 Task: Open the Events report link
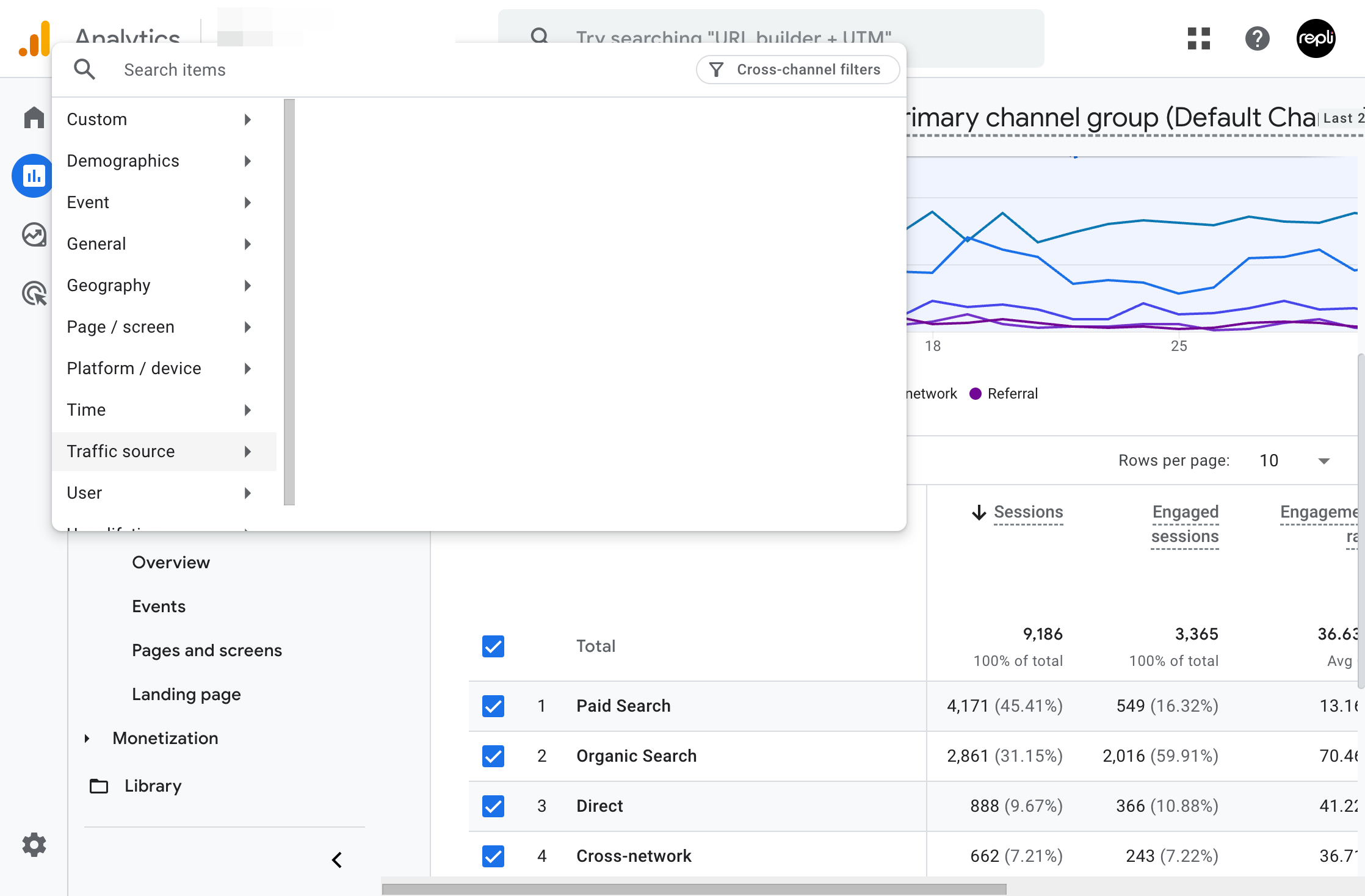[x=159, y=607]
